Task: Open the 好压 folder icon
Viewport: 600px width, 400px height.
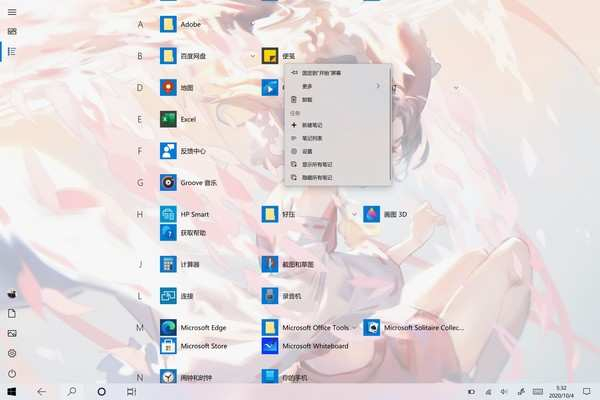Action: click(x=270, y=214)
